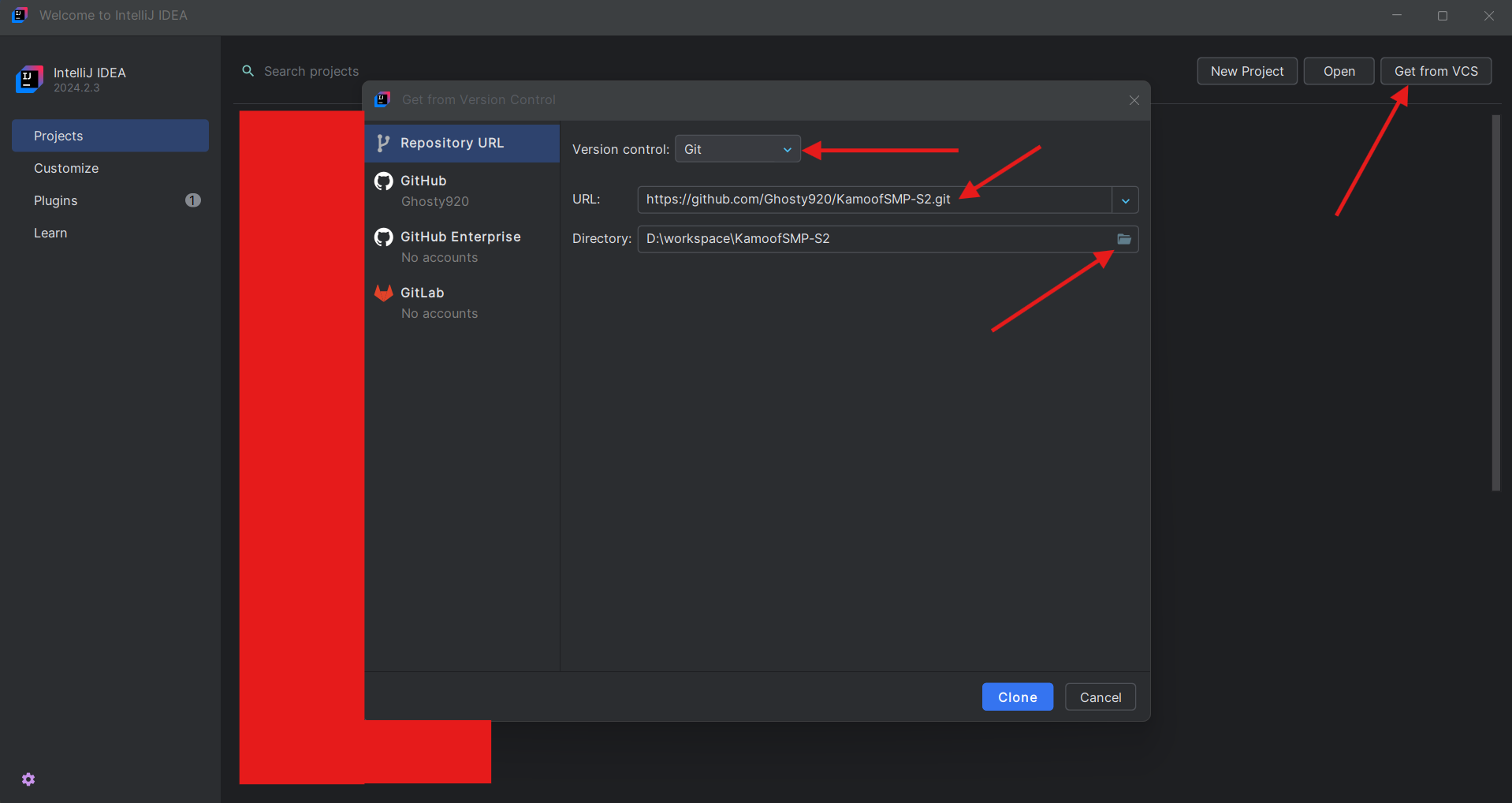Click the GitHub Enterprise octocat icon
The width and height of the screenshot is (1512, 803).
(x=383, y=237)
